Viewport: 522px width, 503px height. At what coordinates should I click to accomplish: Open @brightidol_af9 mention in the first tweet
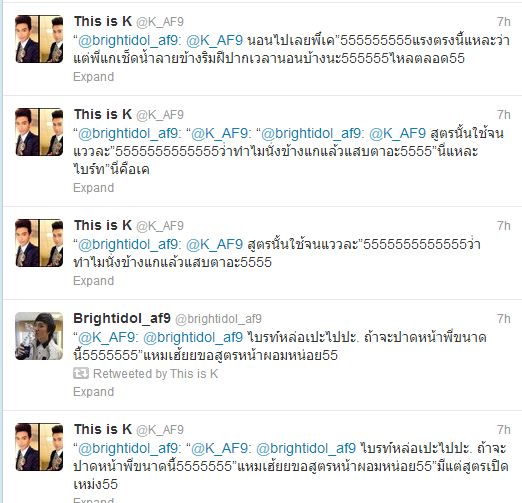tap(129, 40)
